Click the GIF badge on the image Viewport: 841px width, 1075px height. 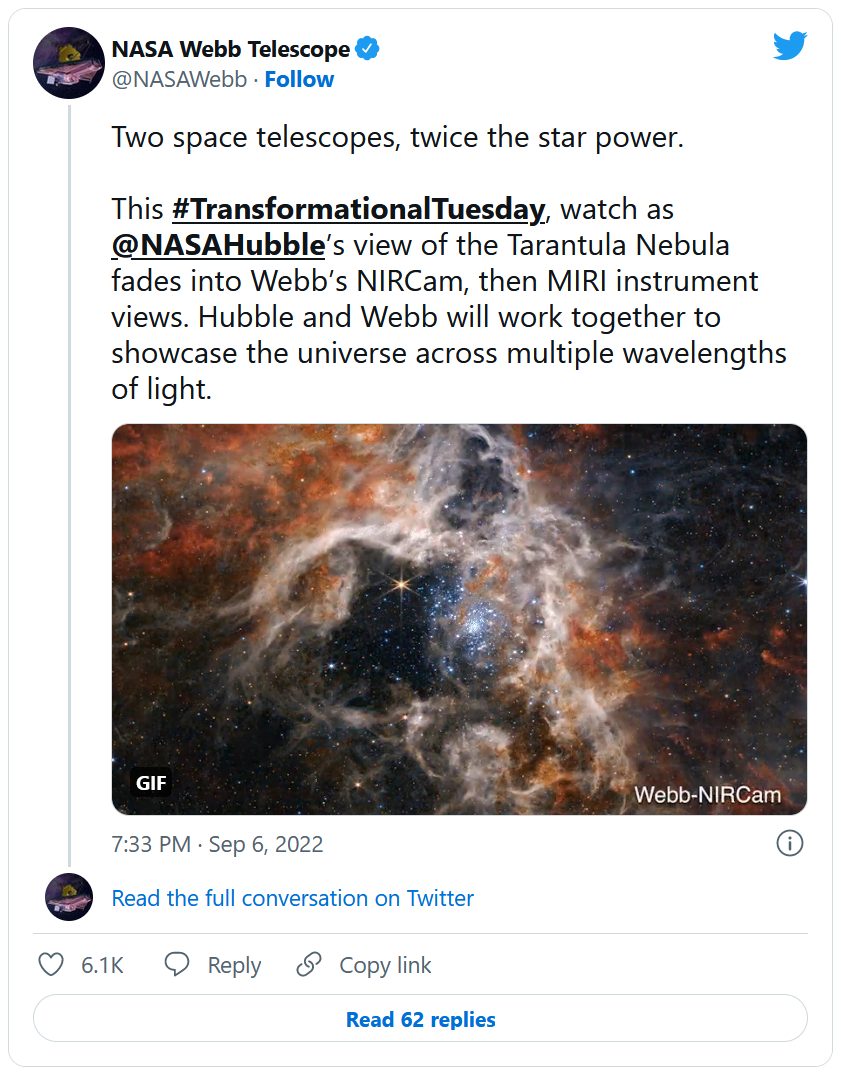(x=151, y=783)
